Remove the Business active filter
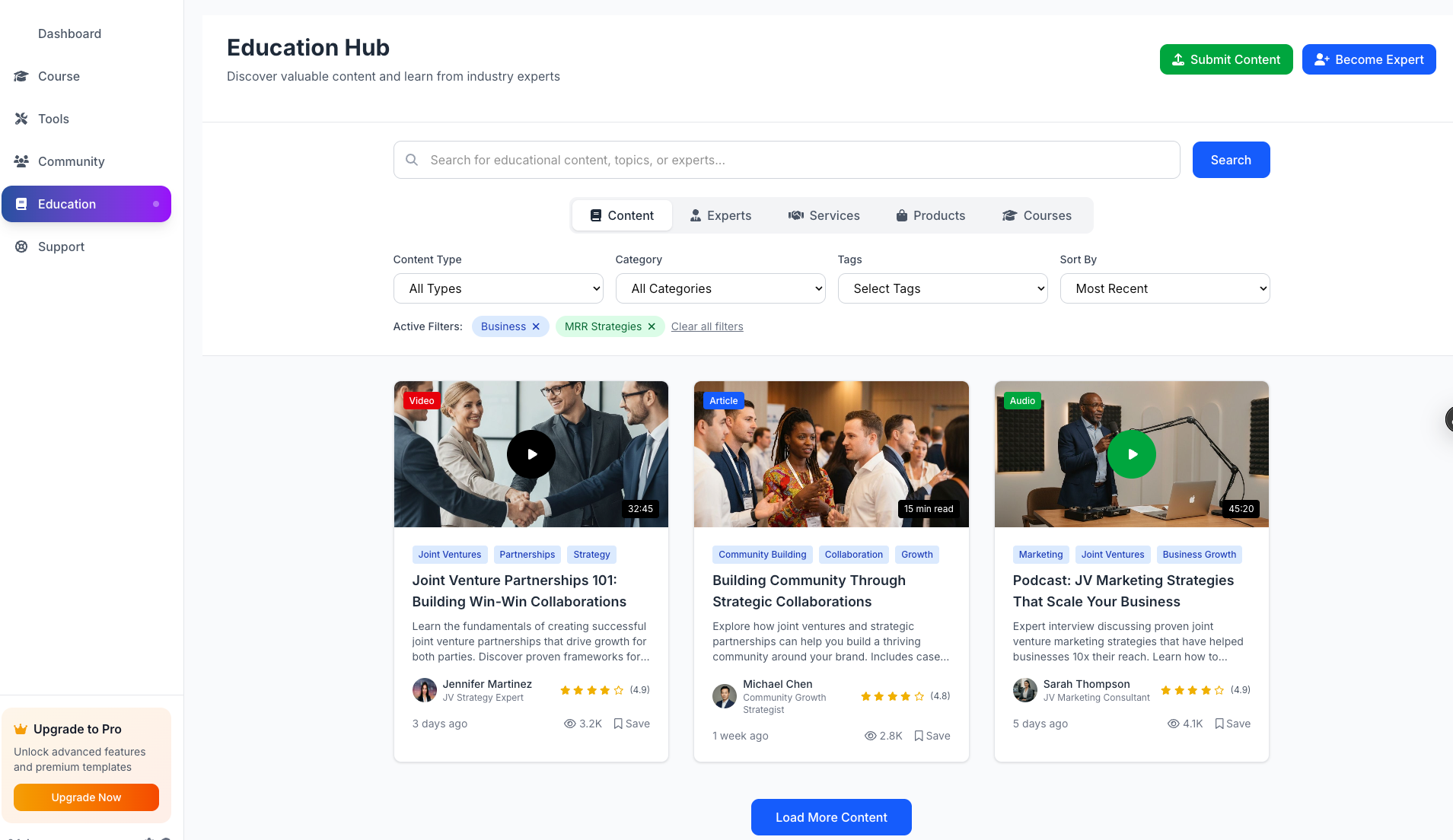 535,326
